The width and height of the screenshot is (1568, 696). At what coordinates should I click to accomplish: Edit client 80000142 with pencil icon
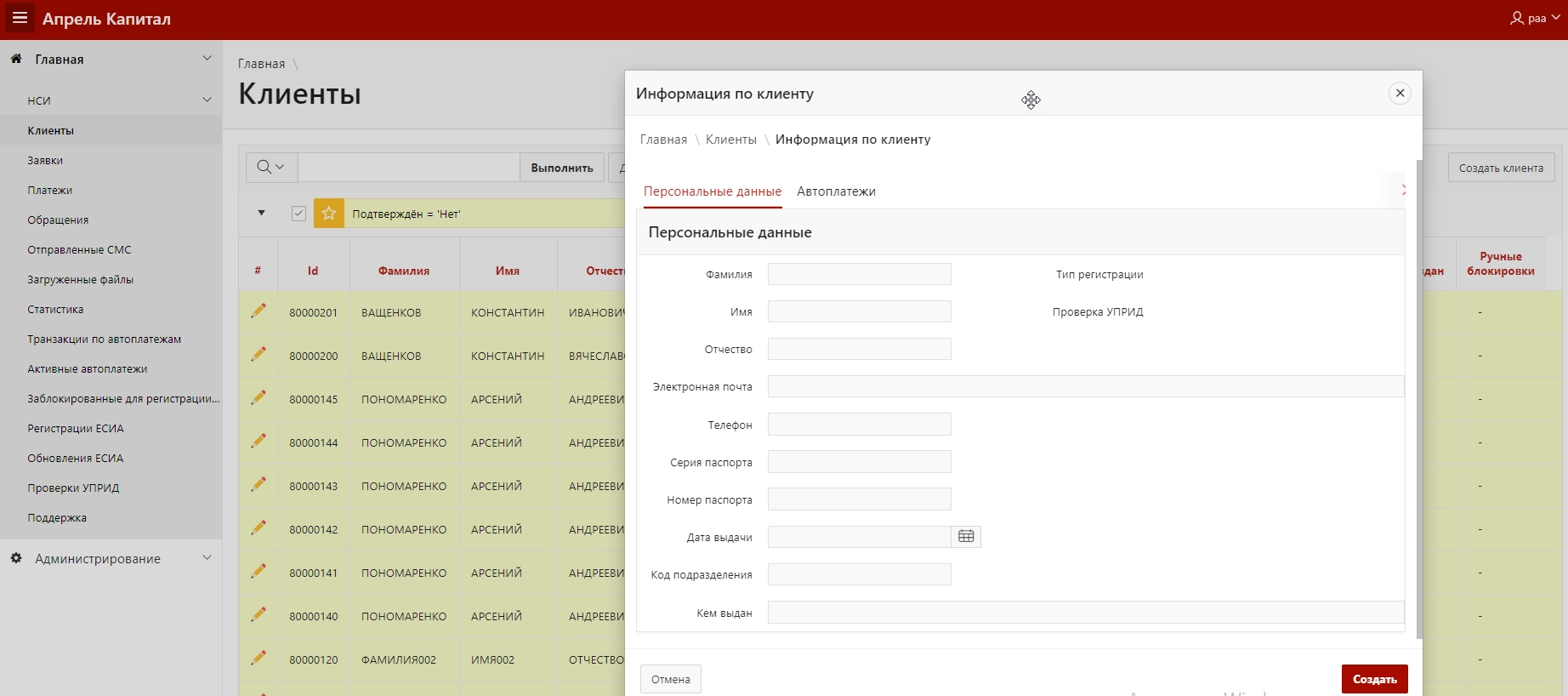258,528
